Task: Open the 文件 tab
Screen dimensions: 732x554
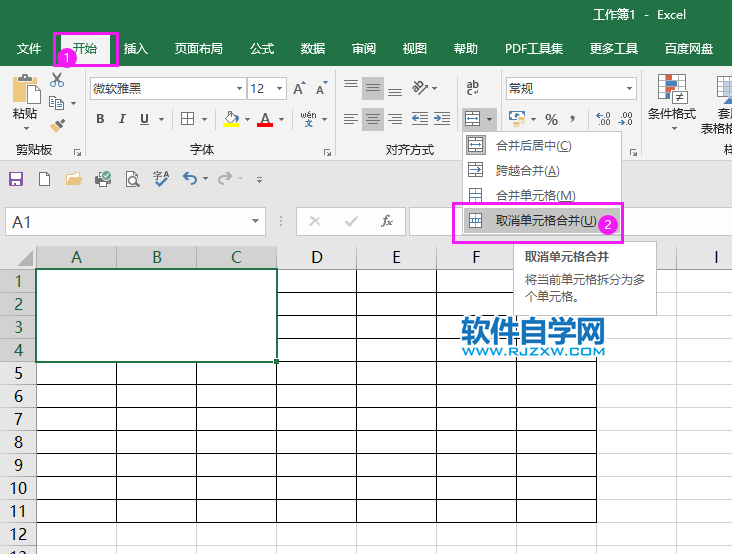Action: coord(29,49)
